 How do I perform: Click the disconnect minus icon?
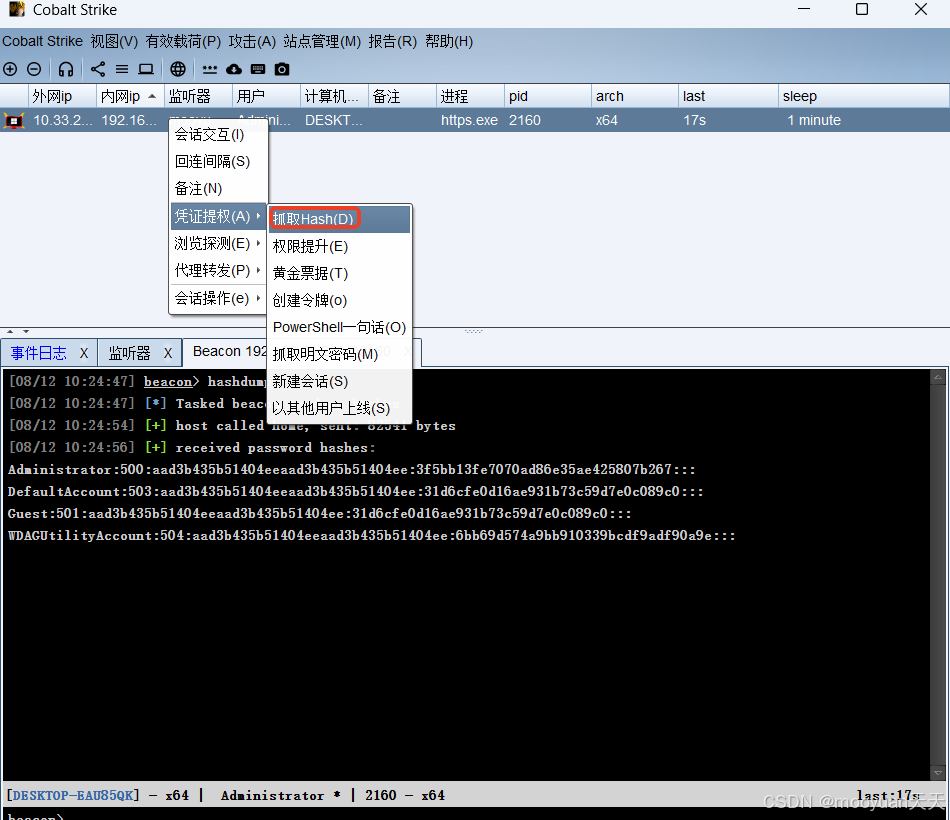point(35,69)
